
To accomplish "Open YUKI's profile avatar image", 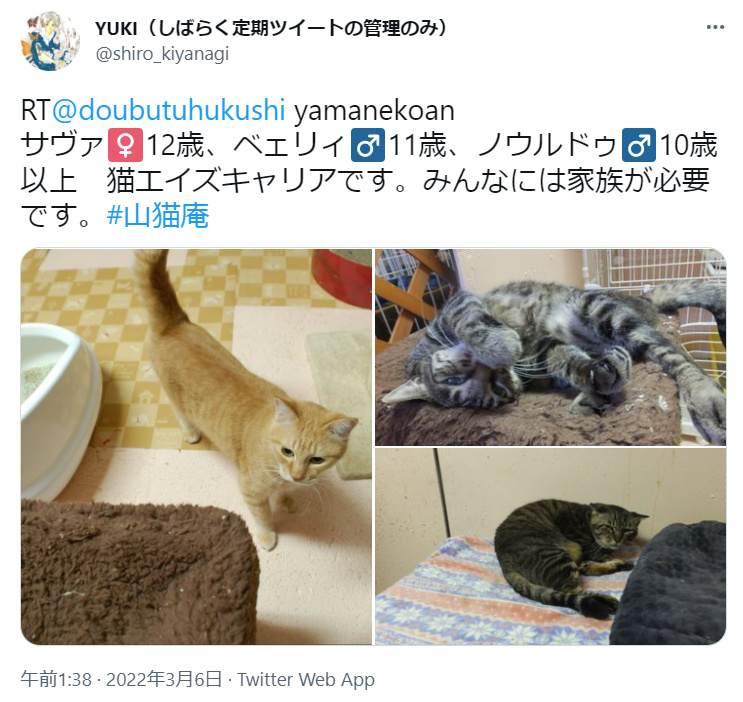I will pos(50,41).
